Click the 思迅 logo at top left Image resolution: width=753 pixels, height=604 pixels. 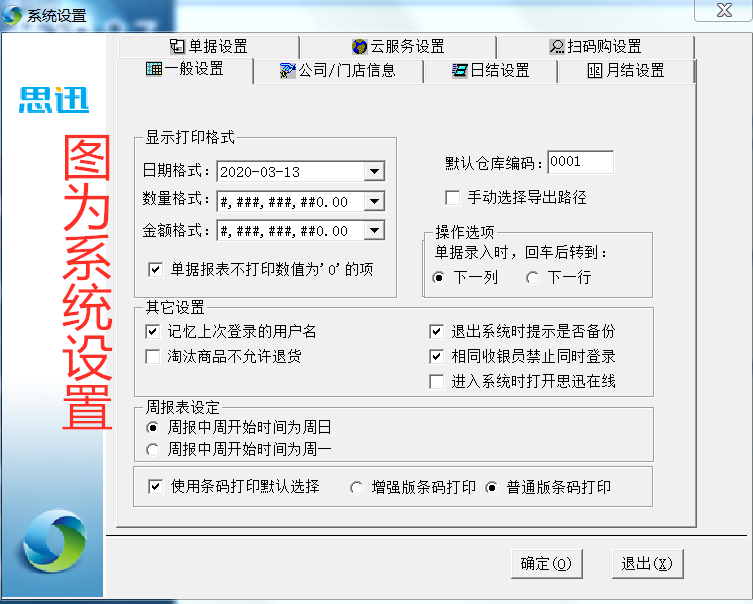pos(54,99)
